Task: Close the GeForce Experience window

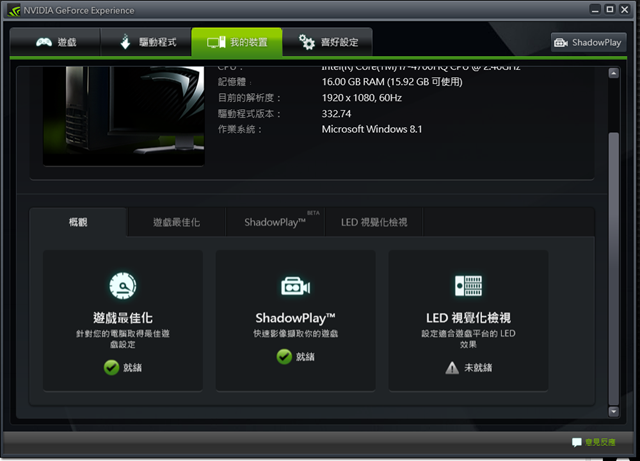Action: [x=624, y=9]
